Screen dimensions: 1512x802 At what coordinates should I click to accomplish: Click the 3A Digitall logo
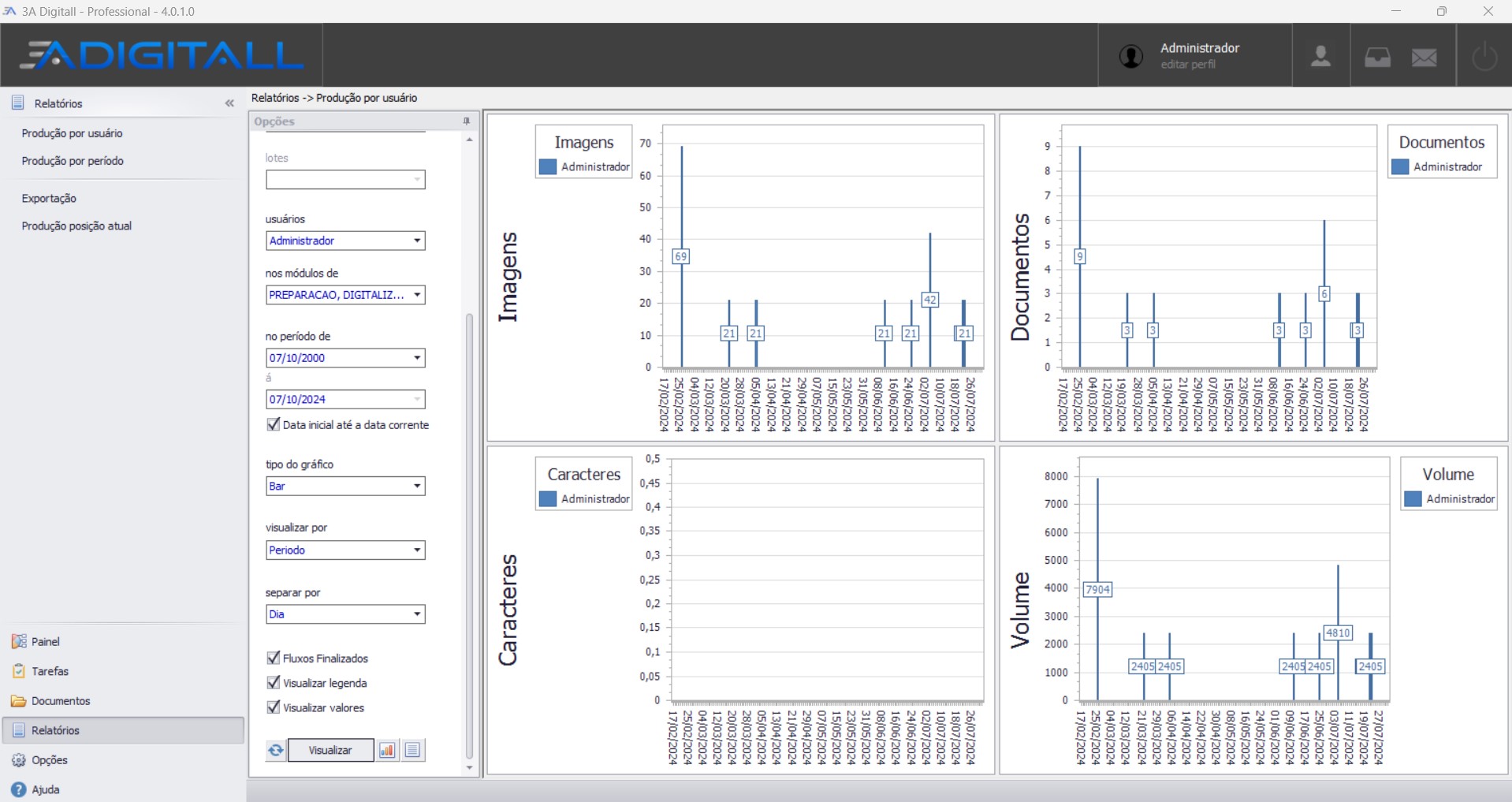click(x=162, y=54)
